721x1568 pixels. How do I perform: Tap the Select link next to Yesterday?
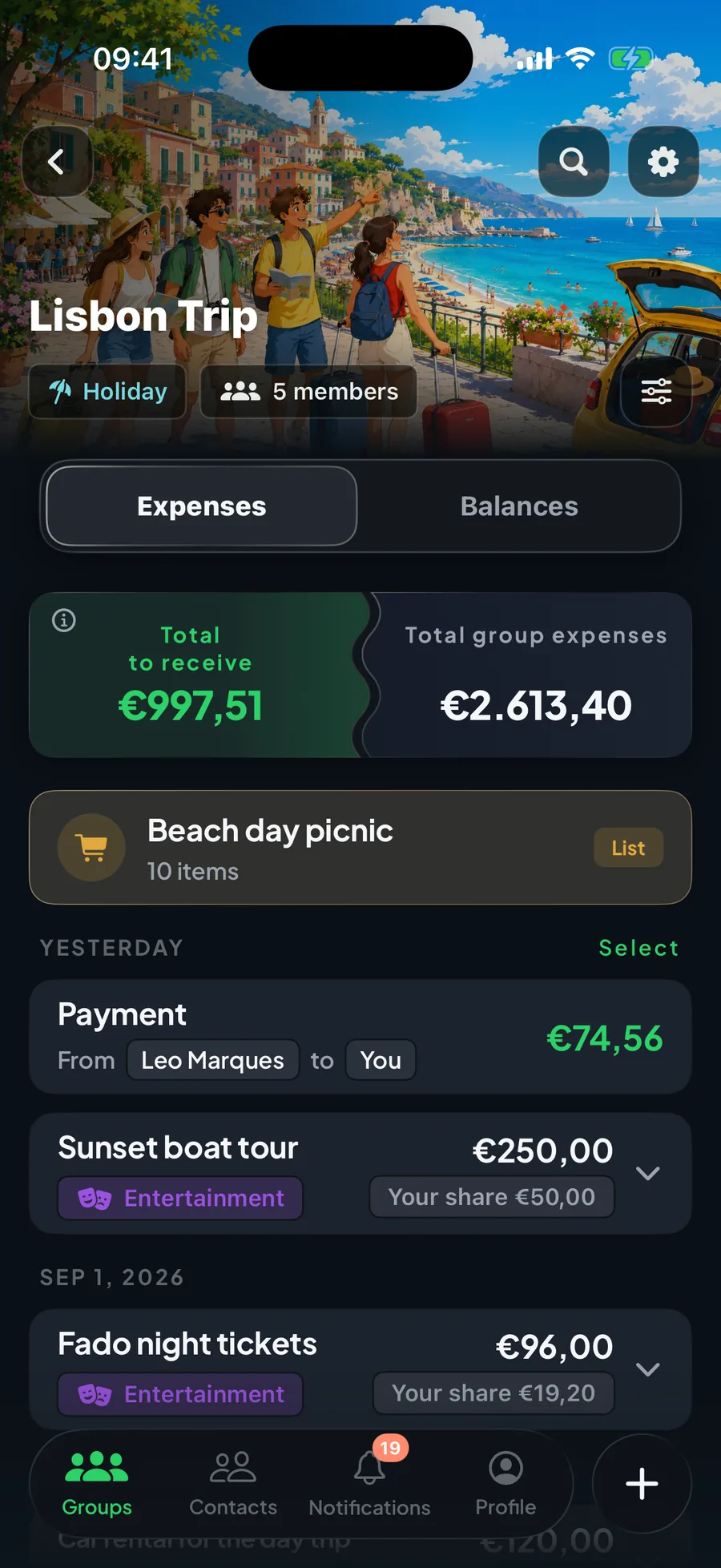coord(638,948)
